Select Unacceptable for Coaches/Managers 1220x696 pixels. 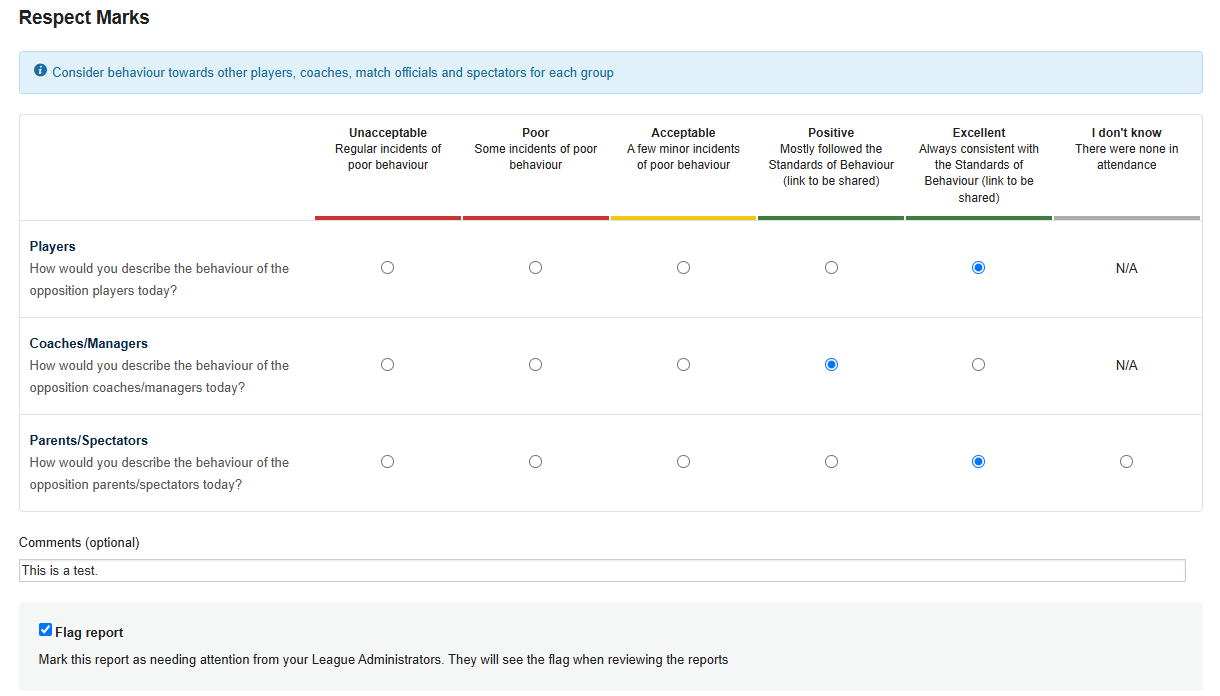pyautogui.click(x=388, y=365)
